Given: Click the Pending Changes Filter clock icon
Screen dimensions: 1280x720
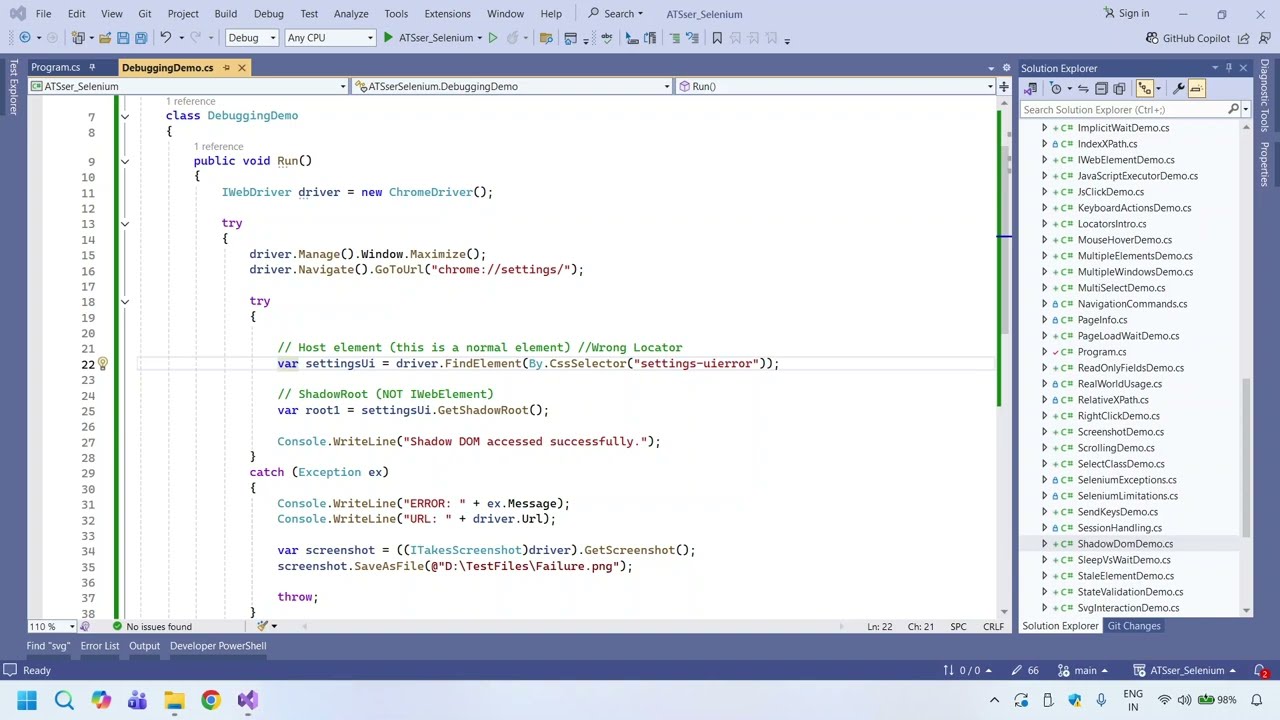Looking at the screenshot, I should pyautogui.click(x=1055, y=89).
